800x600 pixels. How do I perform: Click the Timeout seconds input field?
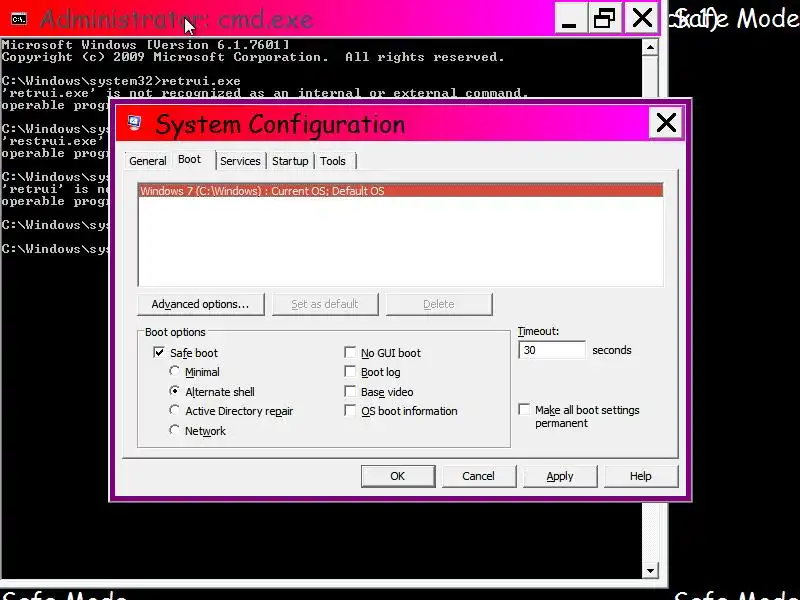(552, 350)
